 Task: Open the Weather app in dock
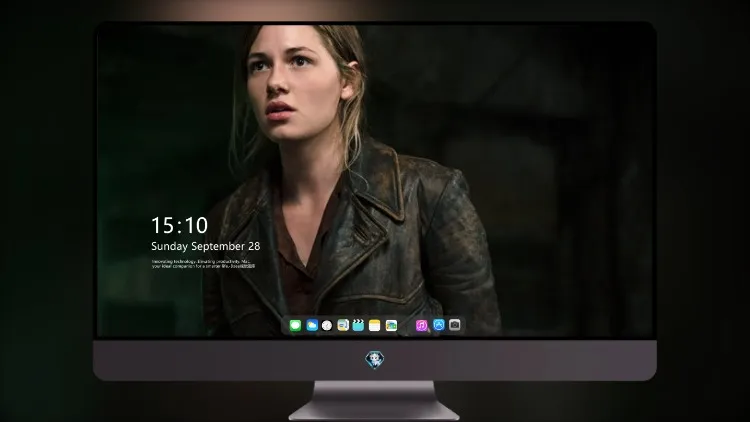[x=312, y=325]
